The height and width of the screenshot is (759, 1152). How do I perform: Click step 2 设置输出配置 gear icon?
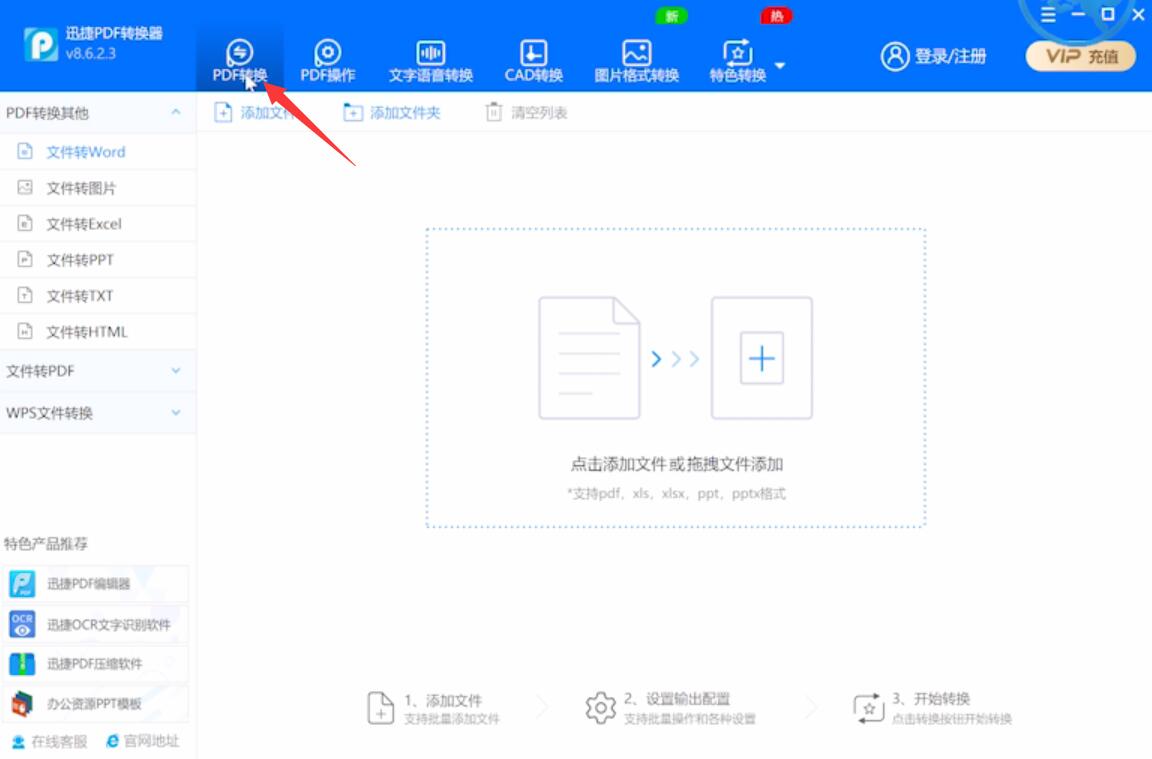tap(600, 708)
